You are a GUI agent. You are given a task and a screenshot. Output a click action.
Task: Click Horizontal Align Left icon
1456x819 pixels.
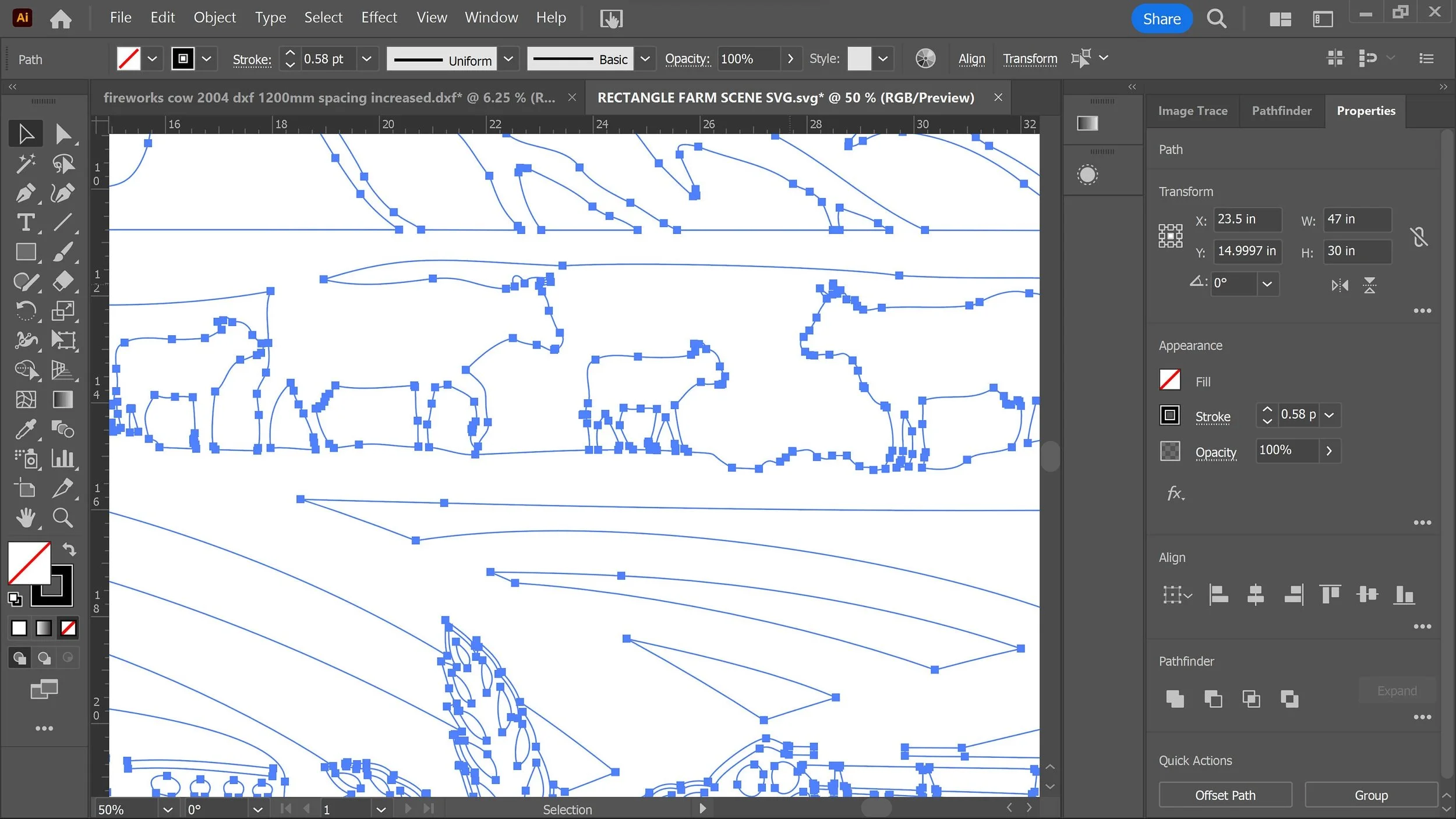[x=1218, y=594]
